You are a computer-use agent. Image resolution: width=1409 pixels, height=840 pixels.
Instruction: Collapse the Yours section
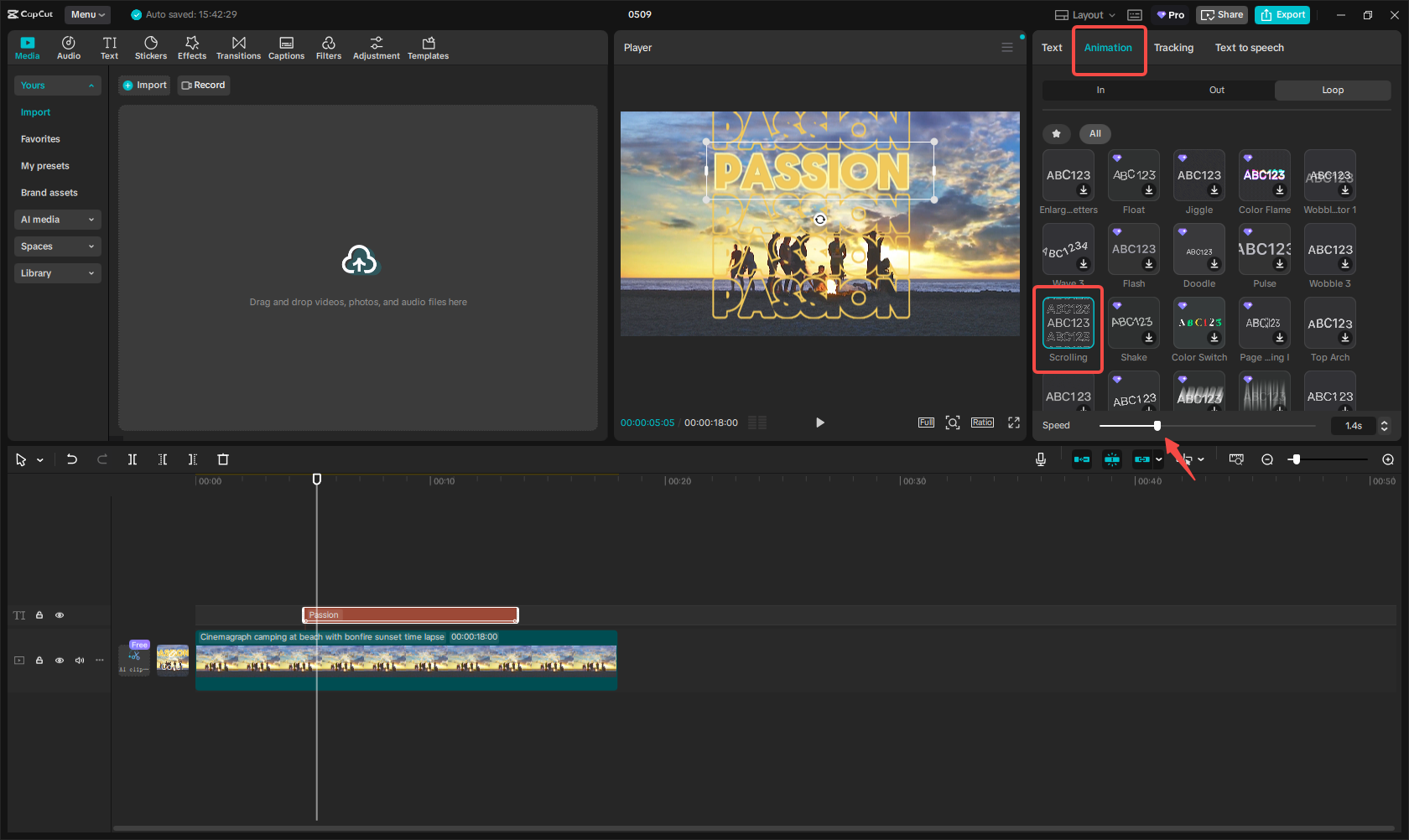coord(58,86)
